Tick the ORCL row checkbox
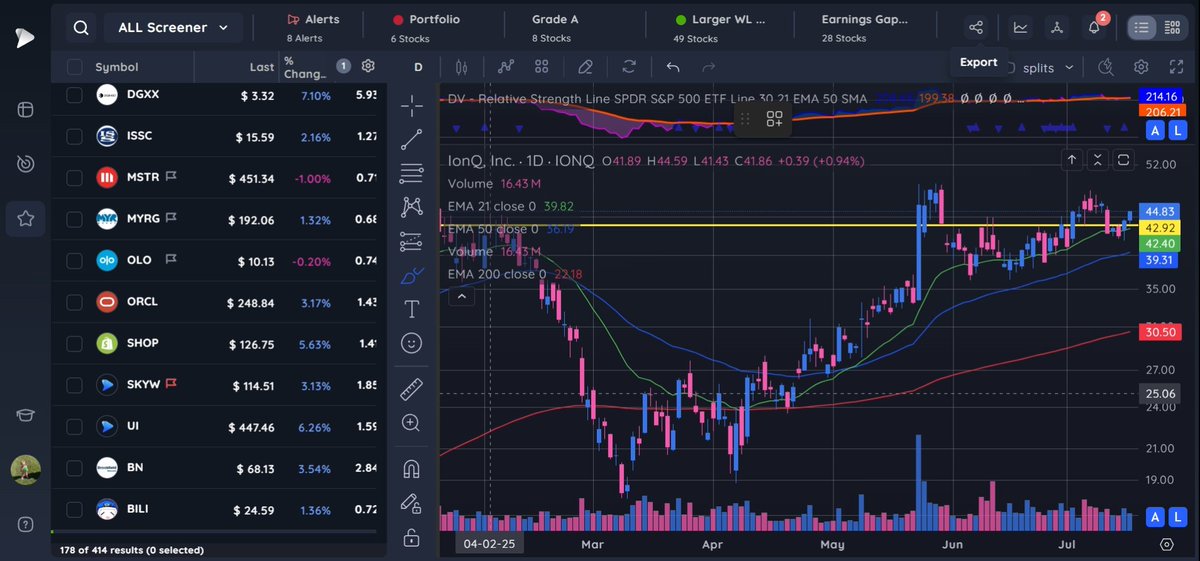The image size is (1200, 561). 74,302
